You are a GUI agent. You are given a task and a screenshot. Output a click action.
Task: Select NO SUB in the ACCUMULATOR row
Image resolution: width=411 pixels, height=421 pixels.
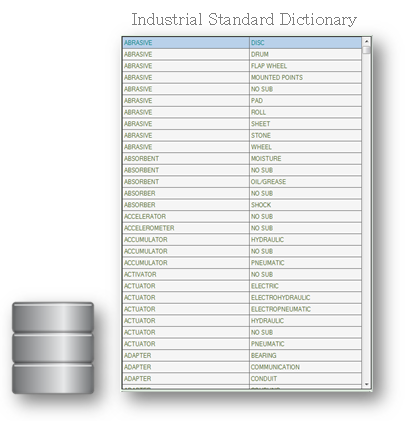click(305, 251)
